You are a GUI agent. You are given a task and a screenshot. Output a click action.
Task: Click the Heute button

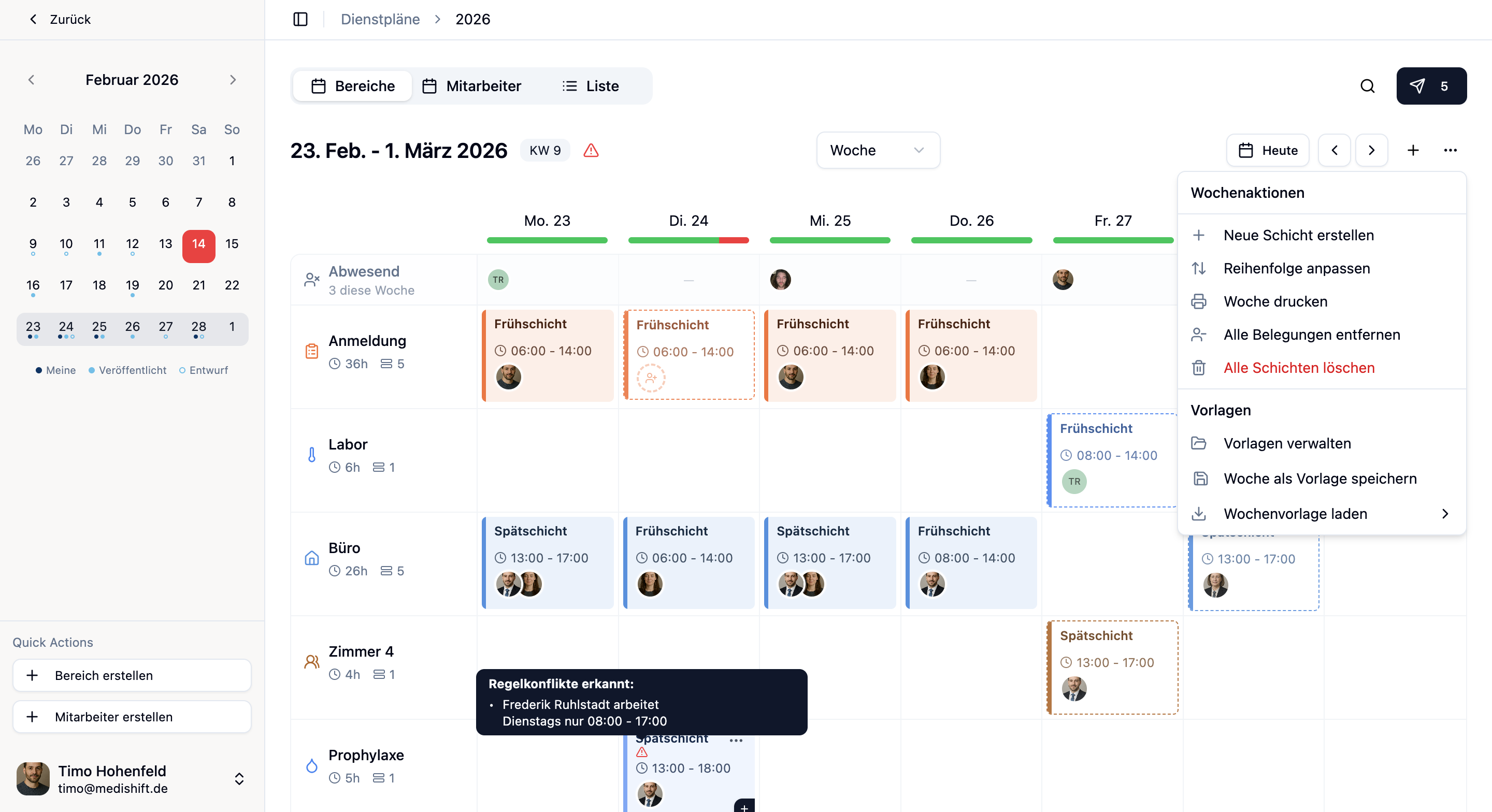click(1268, 151)
